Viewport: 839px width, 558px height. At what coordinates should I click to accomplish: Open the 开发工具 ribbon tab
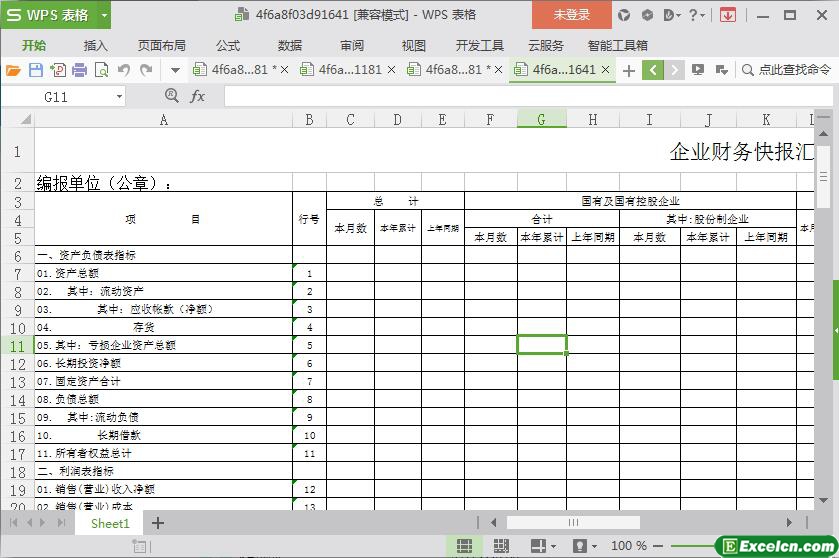coord(479,45)
